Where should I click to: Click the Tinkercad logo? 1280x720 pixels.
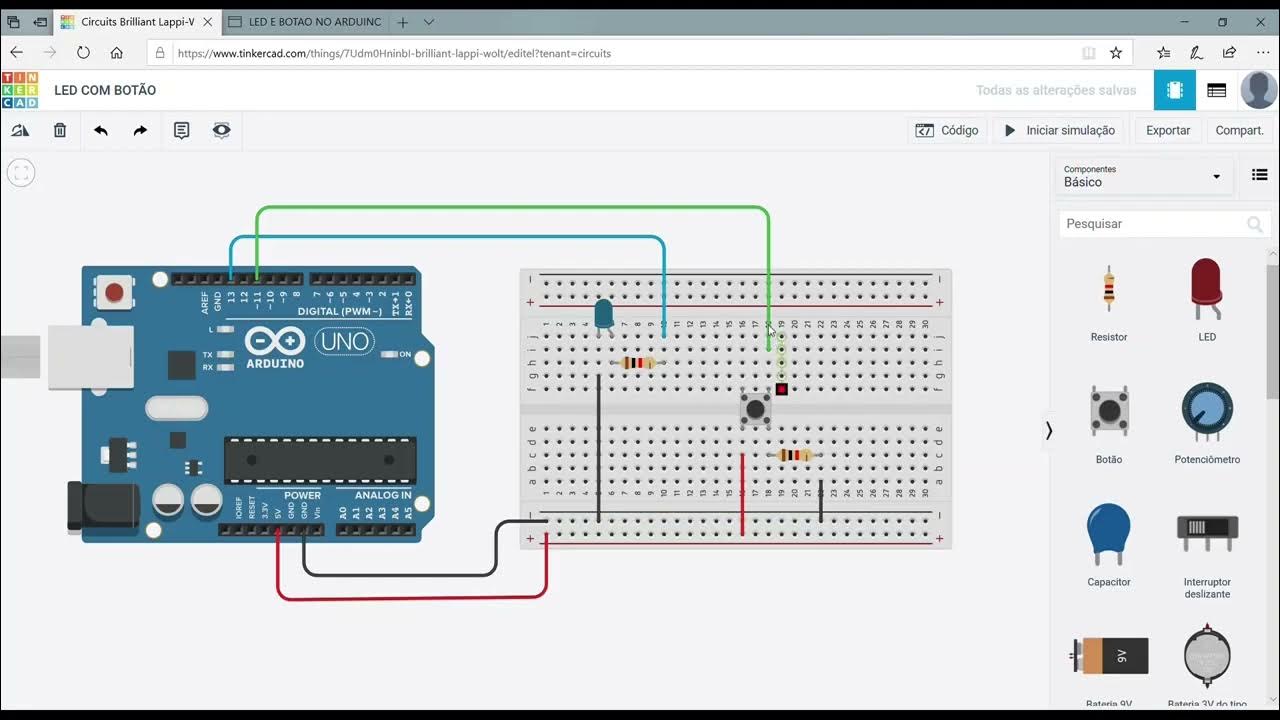pos(19,90)
